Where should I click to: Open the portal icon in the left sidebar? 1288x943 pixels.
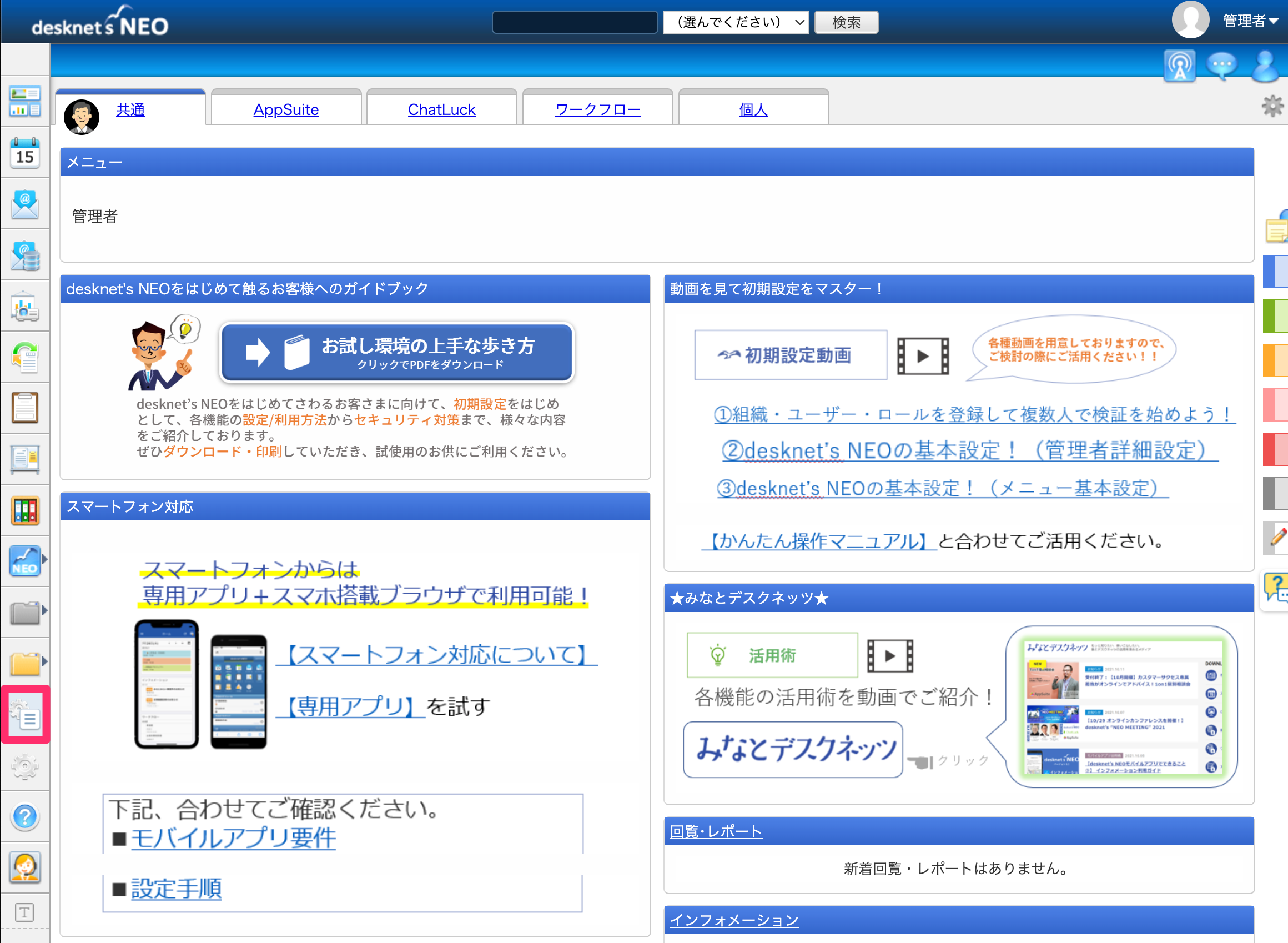[25, 102]
